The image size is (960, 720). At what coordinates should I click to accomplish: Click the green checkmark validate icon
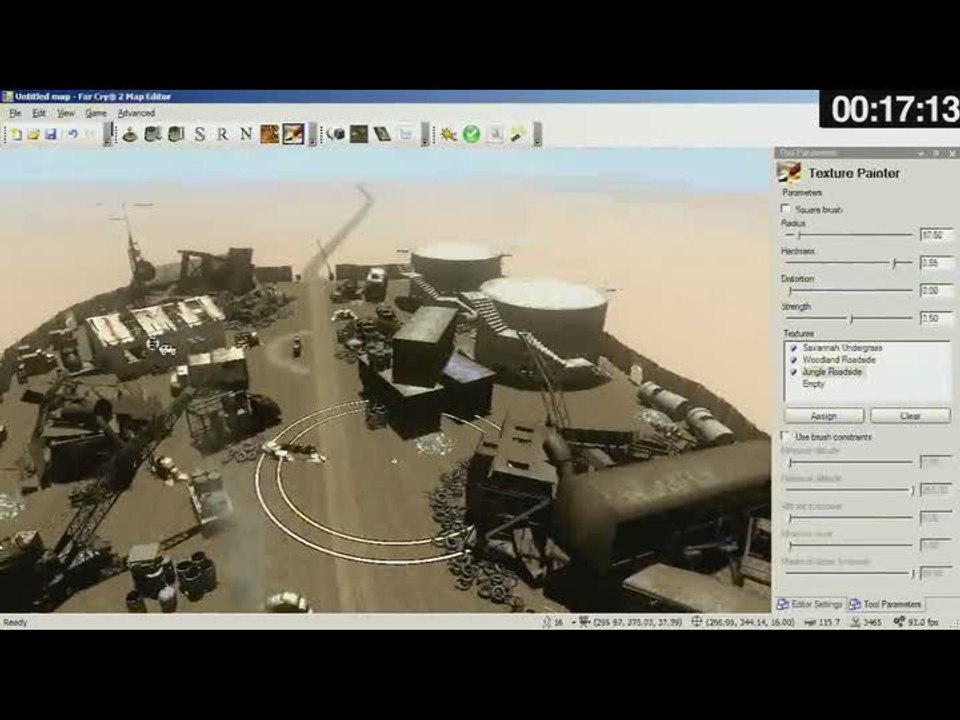coord(471,134)
